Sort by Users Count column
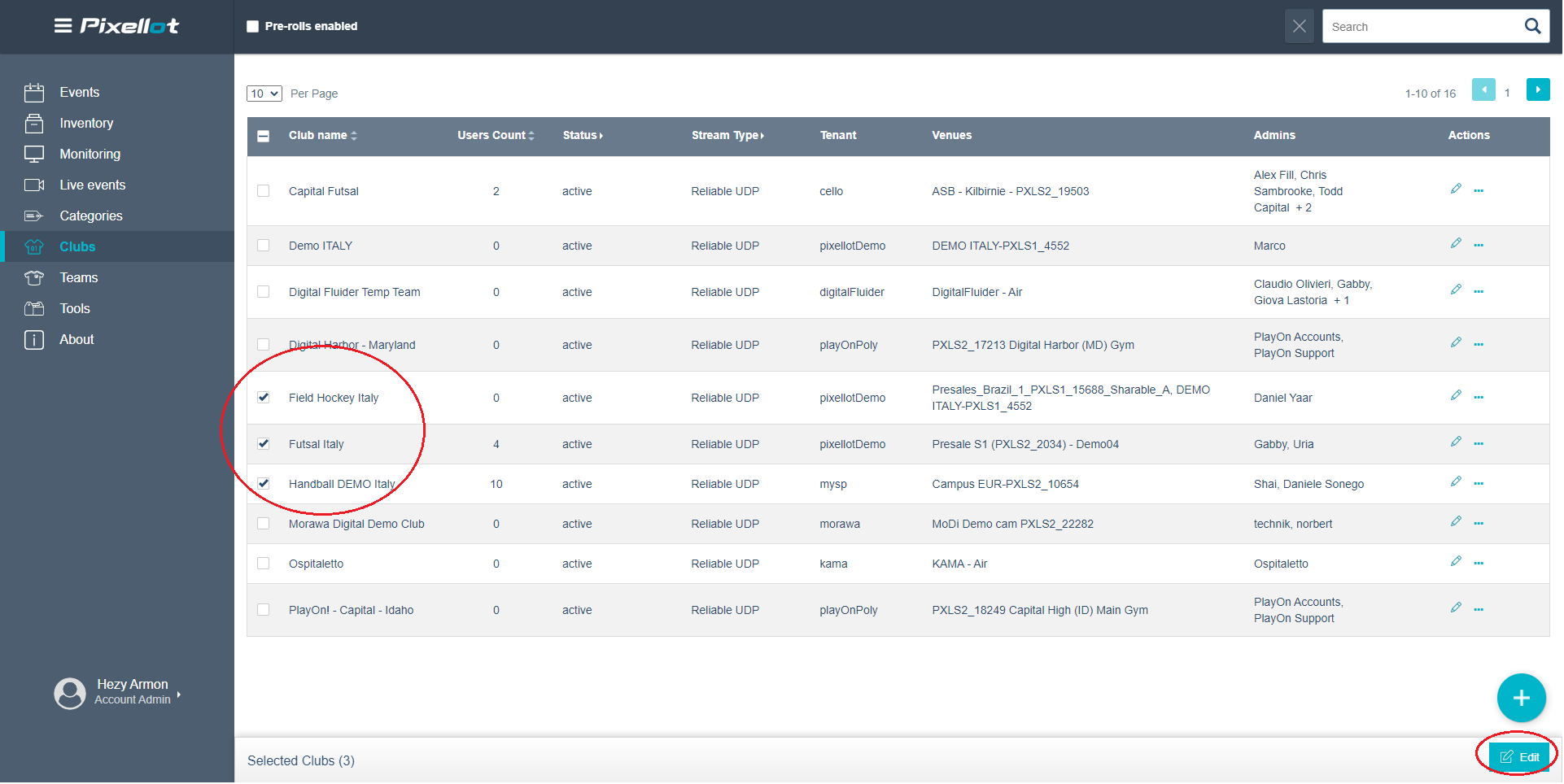Screen dimensions: 1564x784 (496, 136)
